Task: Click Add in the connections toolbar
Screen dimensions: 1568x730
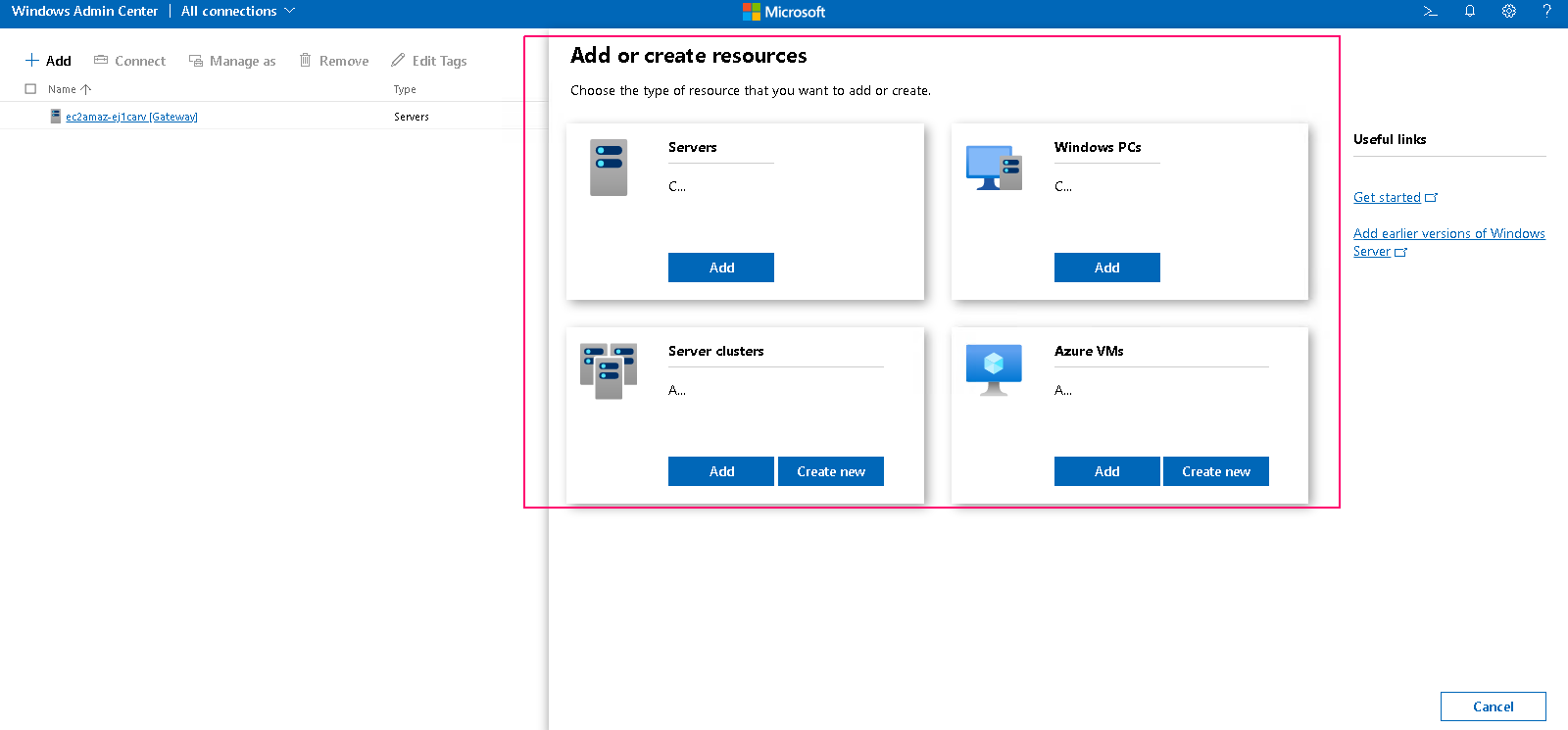Action: coord(48,61)
